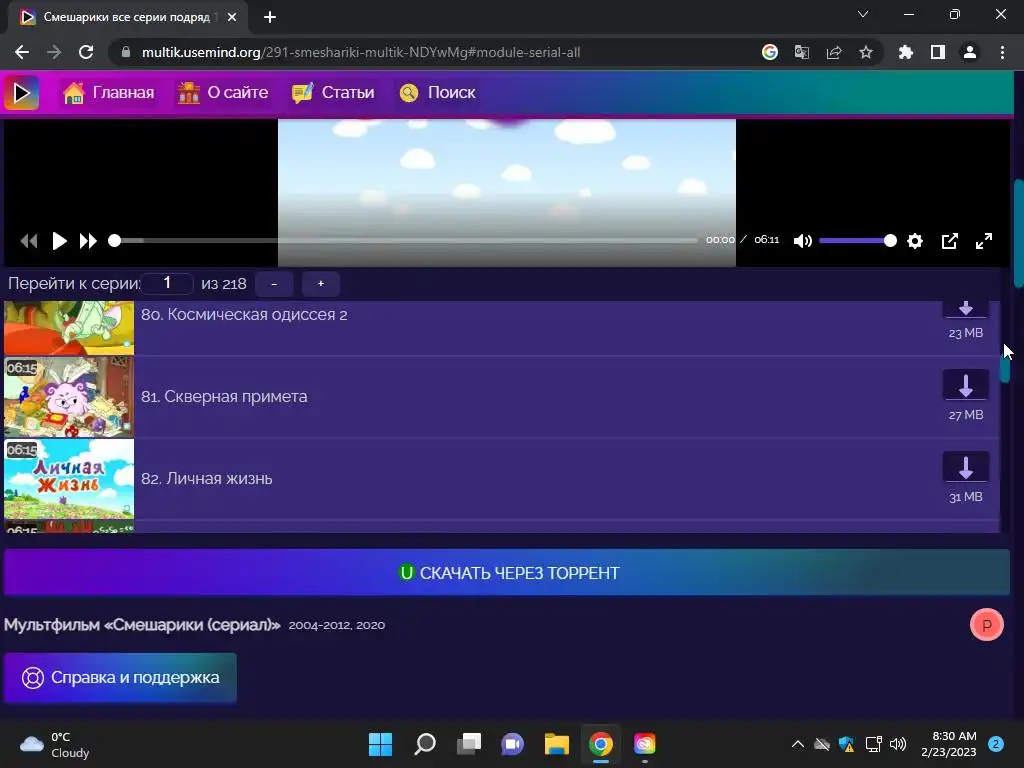Select episode 80. Космическая одиссея 2
Image resolution: width=1024 pixels, height=768 pixels.
502,328
